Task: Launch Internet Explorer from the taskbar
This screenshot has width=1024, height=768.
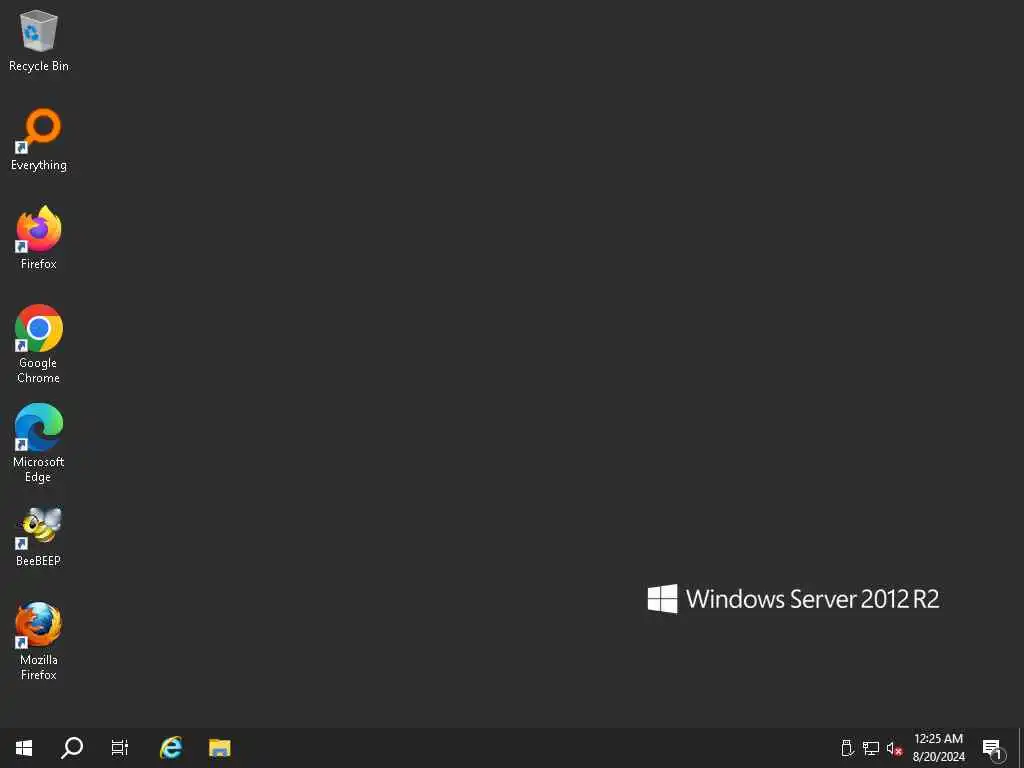Action: (x=171, y=748)
